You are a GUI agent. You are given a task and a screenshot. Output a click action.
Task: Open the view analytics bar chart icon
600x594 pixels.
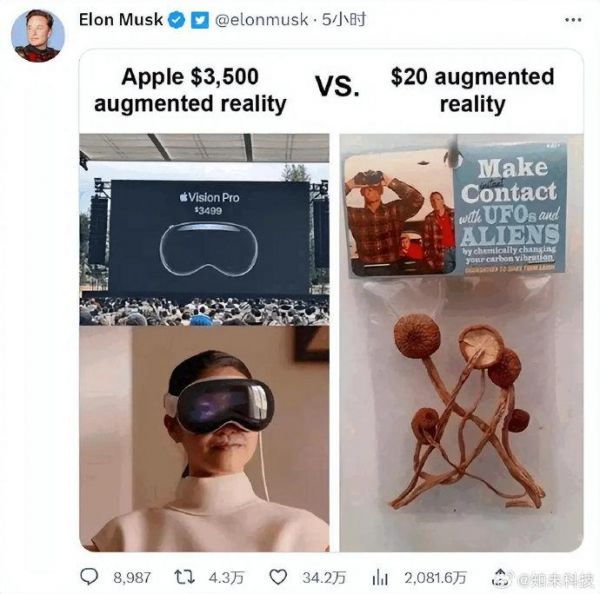380,577
